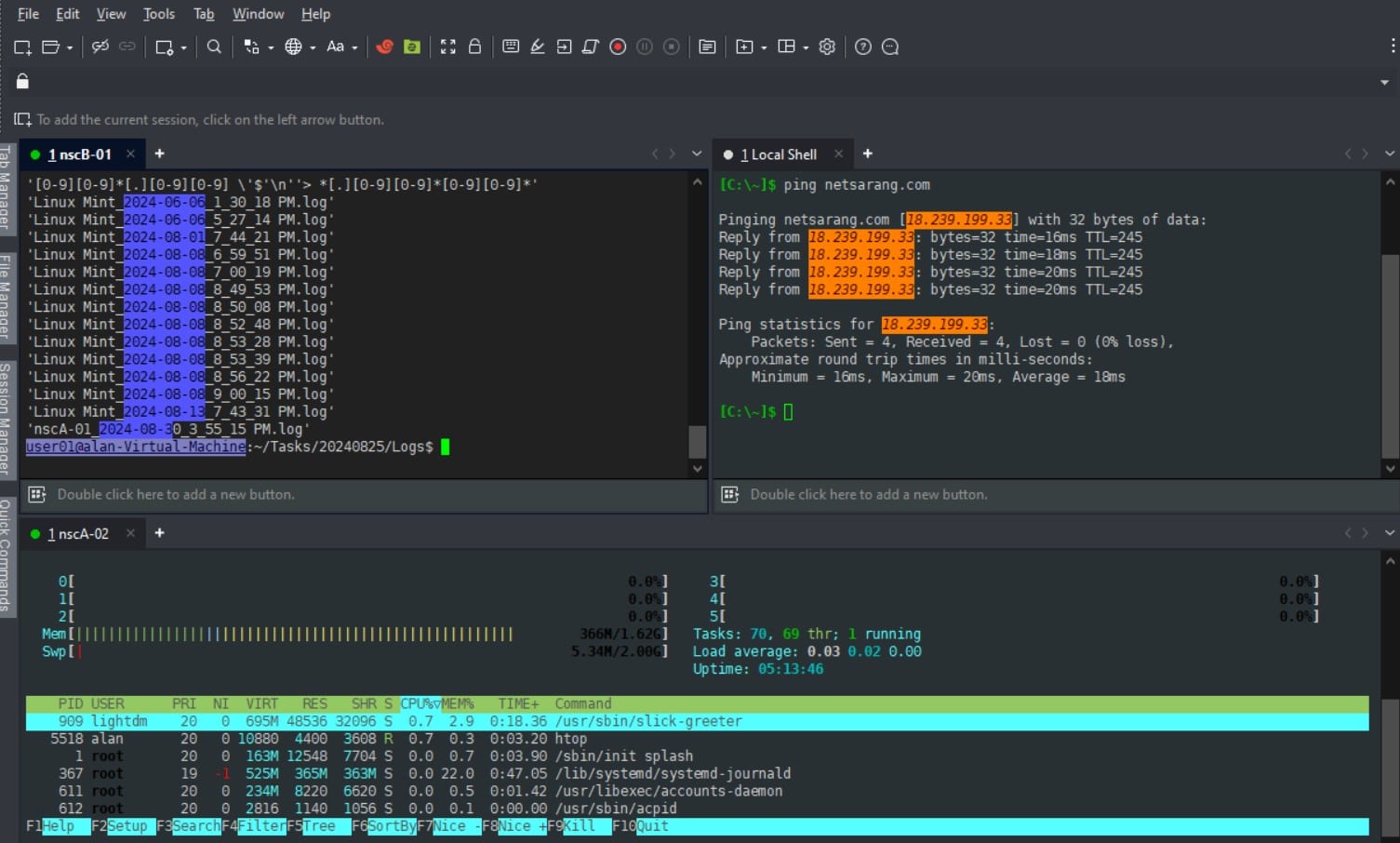
Task: Start logging with red record button
Action: [618, 47]
